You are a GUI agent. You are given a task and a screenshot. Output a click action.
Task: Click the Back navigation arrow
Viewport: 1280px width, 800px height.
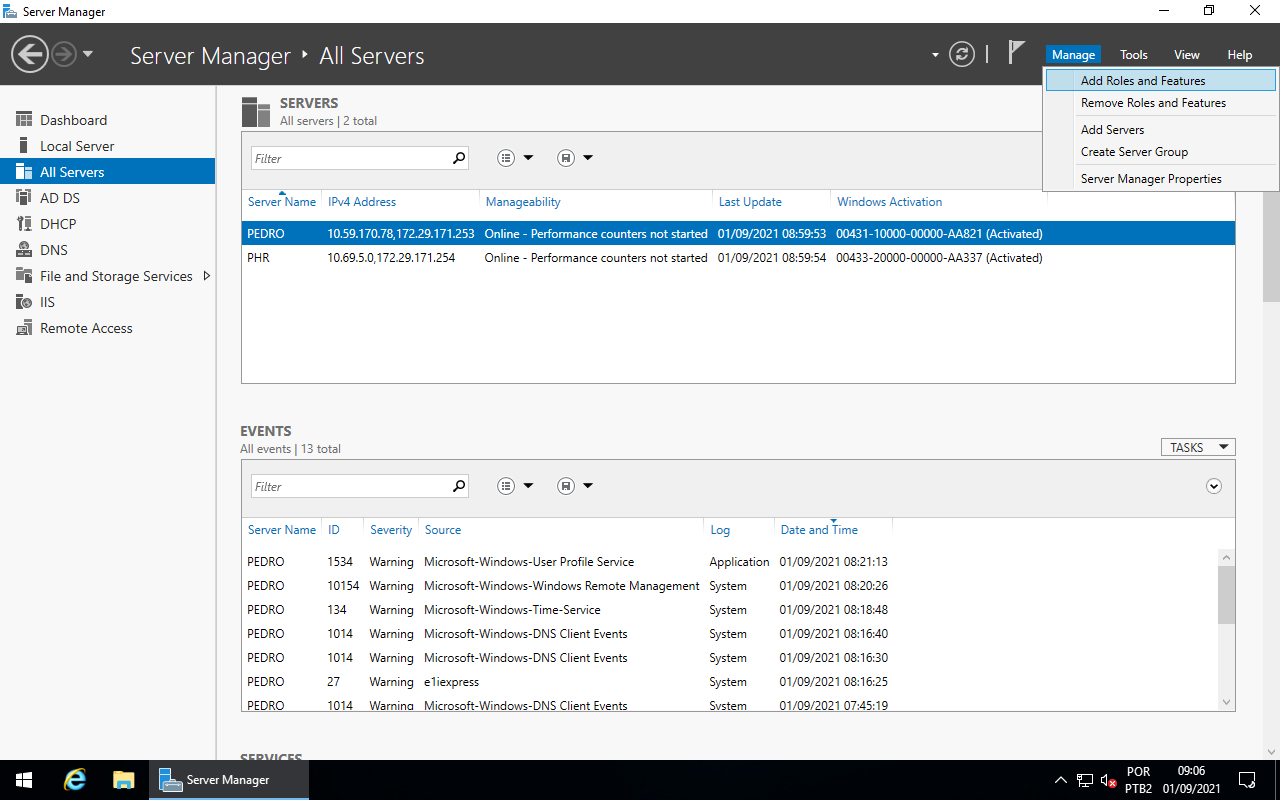pyautogui.click(x=30, y=55)
